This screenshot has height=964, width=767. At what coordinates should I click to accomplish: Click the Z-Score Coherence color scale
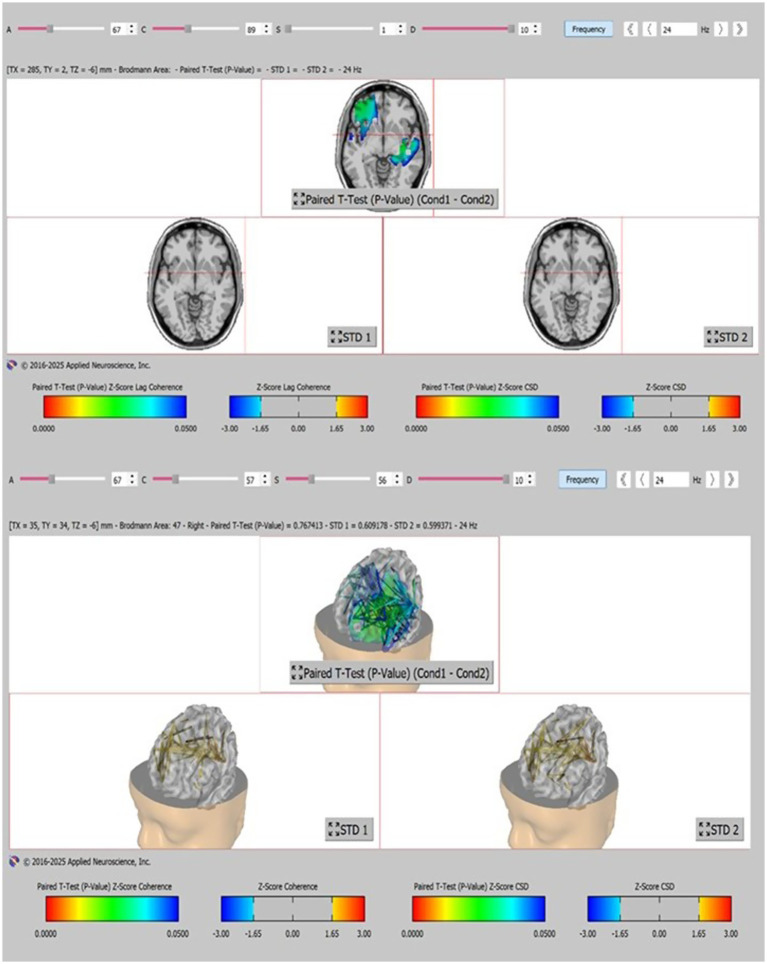pyautogui.click(x=293, y=909)
